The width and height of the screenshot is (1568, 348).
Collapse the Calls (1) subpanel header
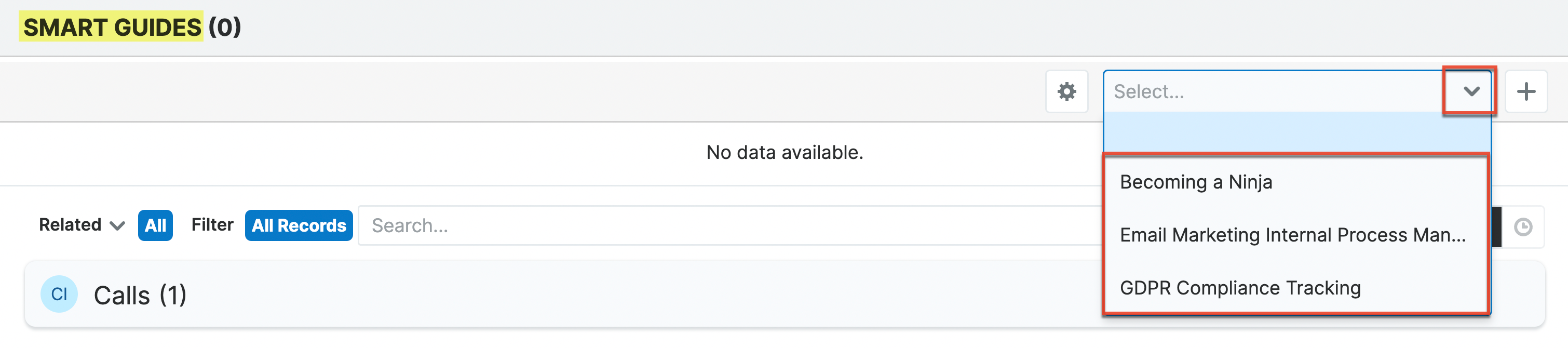pyautogui.click(x=140, y=295)
